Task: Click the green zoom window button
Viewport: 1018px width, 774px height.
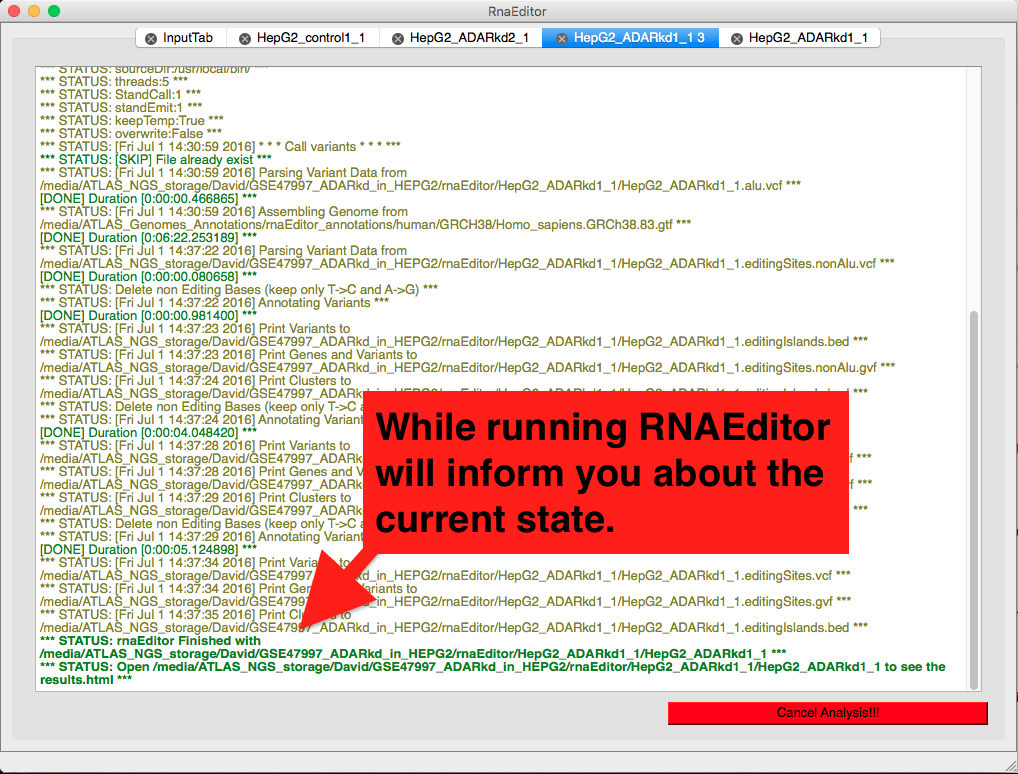Action: 54,11
